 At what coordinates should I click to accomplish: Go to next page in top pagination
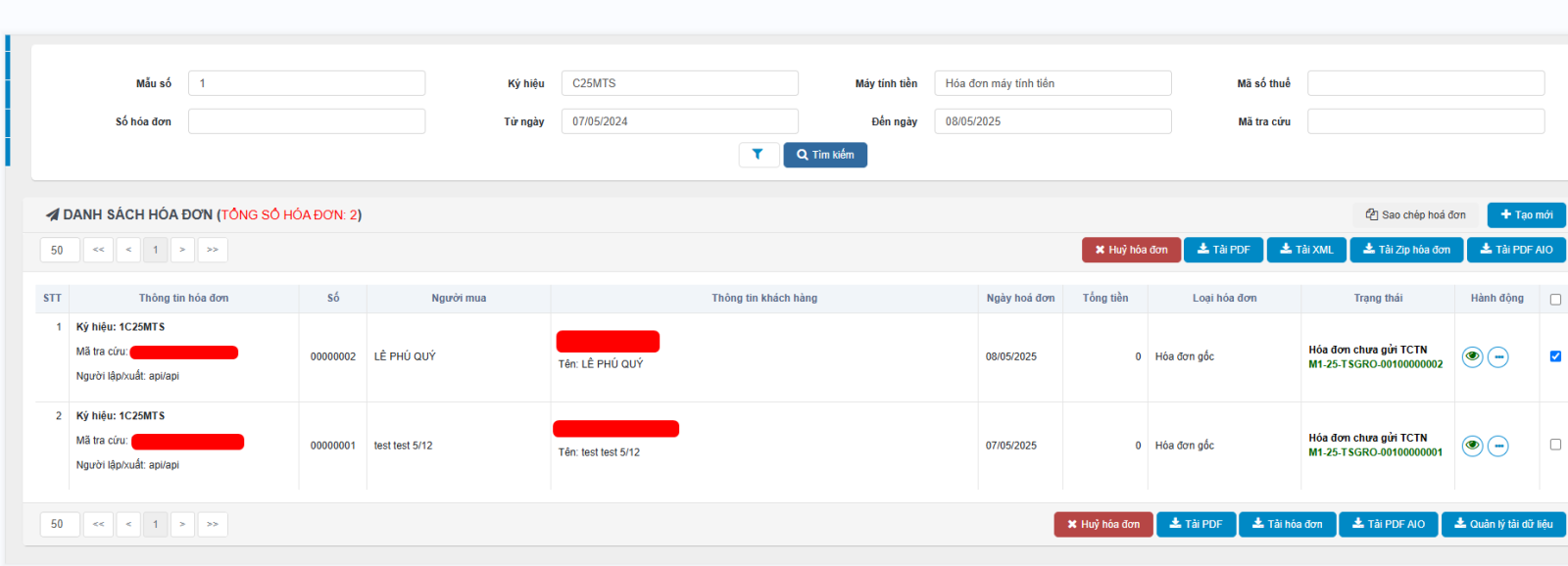tap(182, 250)
